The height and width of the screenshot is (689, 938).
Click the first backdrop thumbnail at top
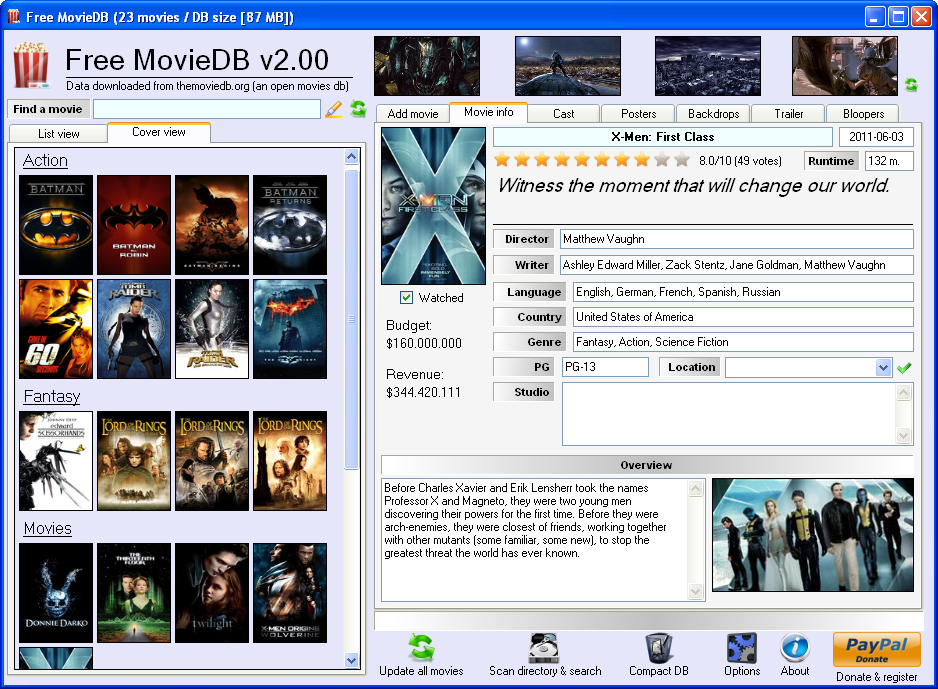(x=427, y=66)
